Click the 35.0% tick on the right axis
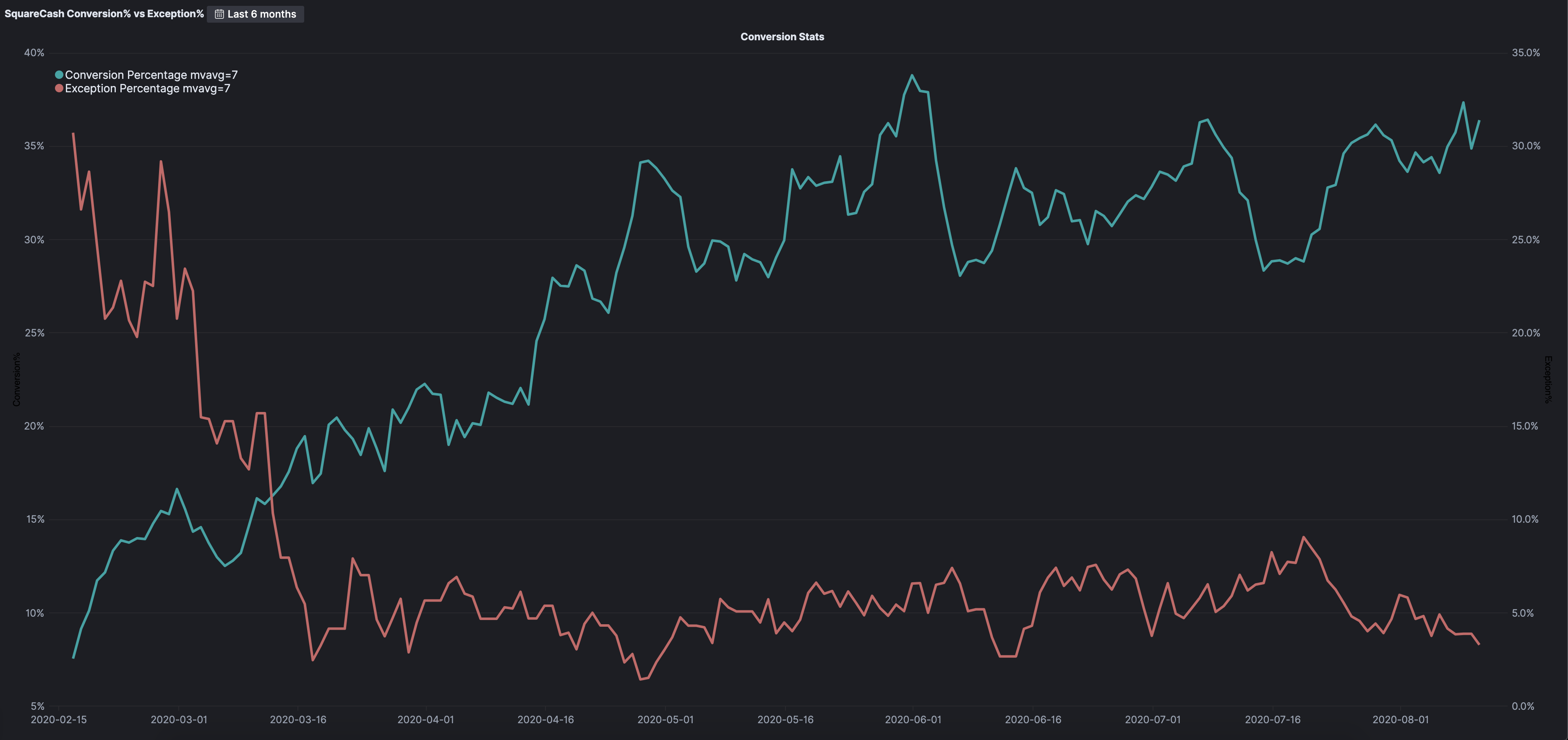The width and height of the screenshot is (1568, 740). point(1525,53)
